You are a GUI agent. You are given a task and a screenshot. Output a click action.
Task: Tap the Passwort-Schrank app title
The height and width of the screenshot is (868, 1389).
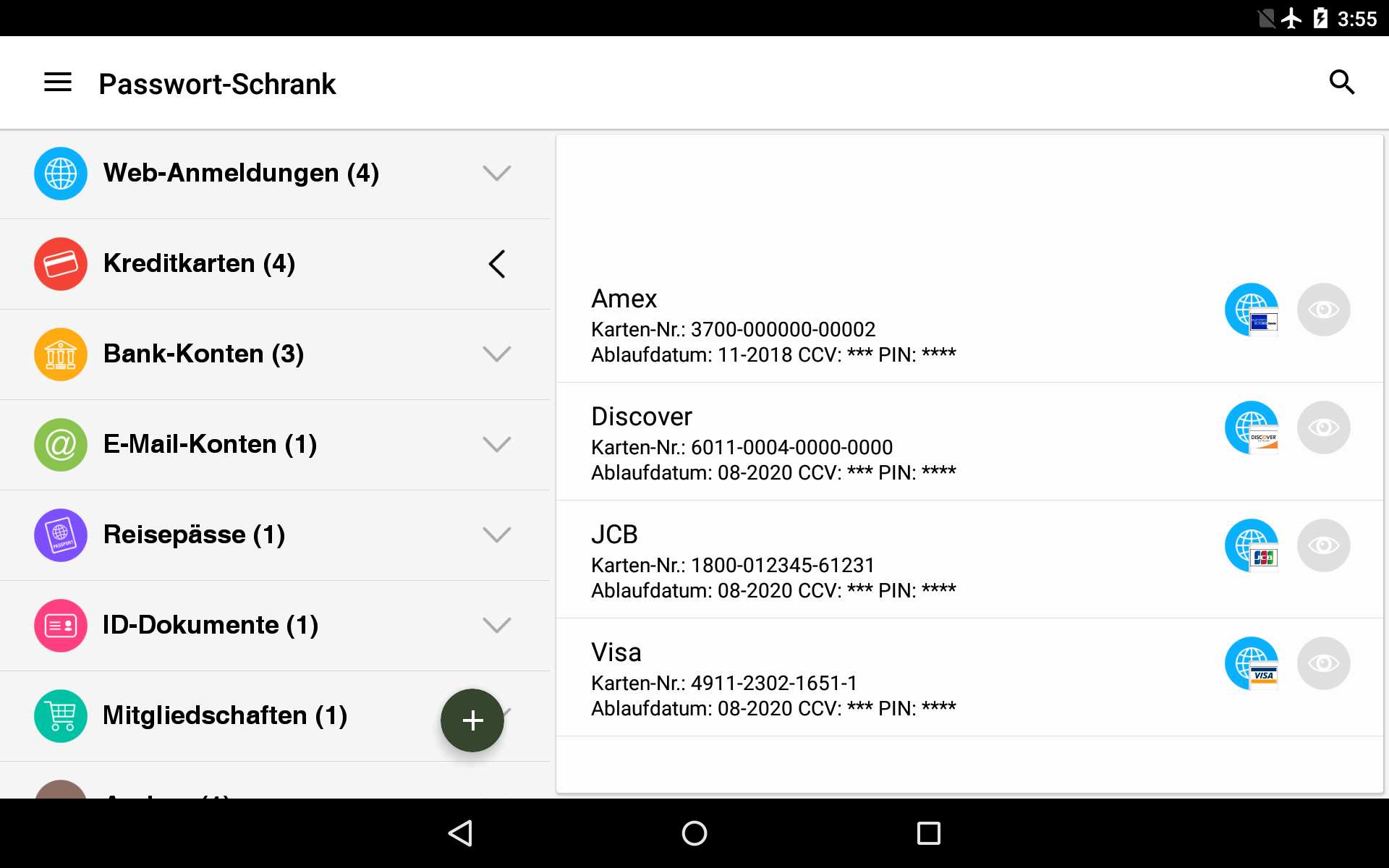click(x=217, y=84)
